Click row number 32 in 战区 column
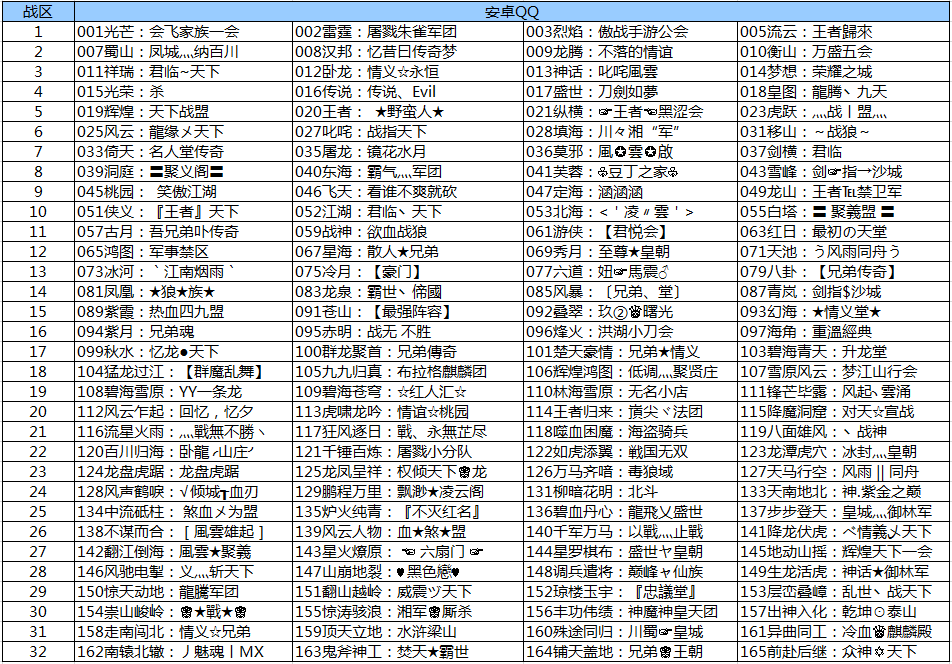The image size is (952, 664). (38, 652)
